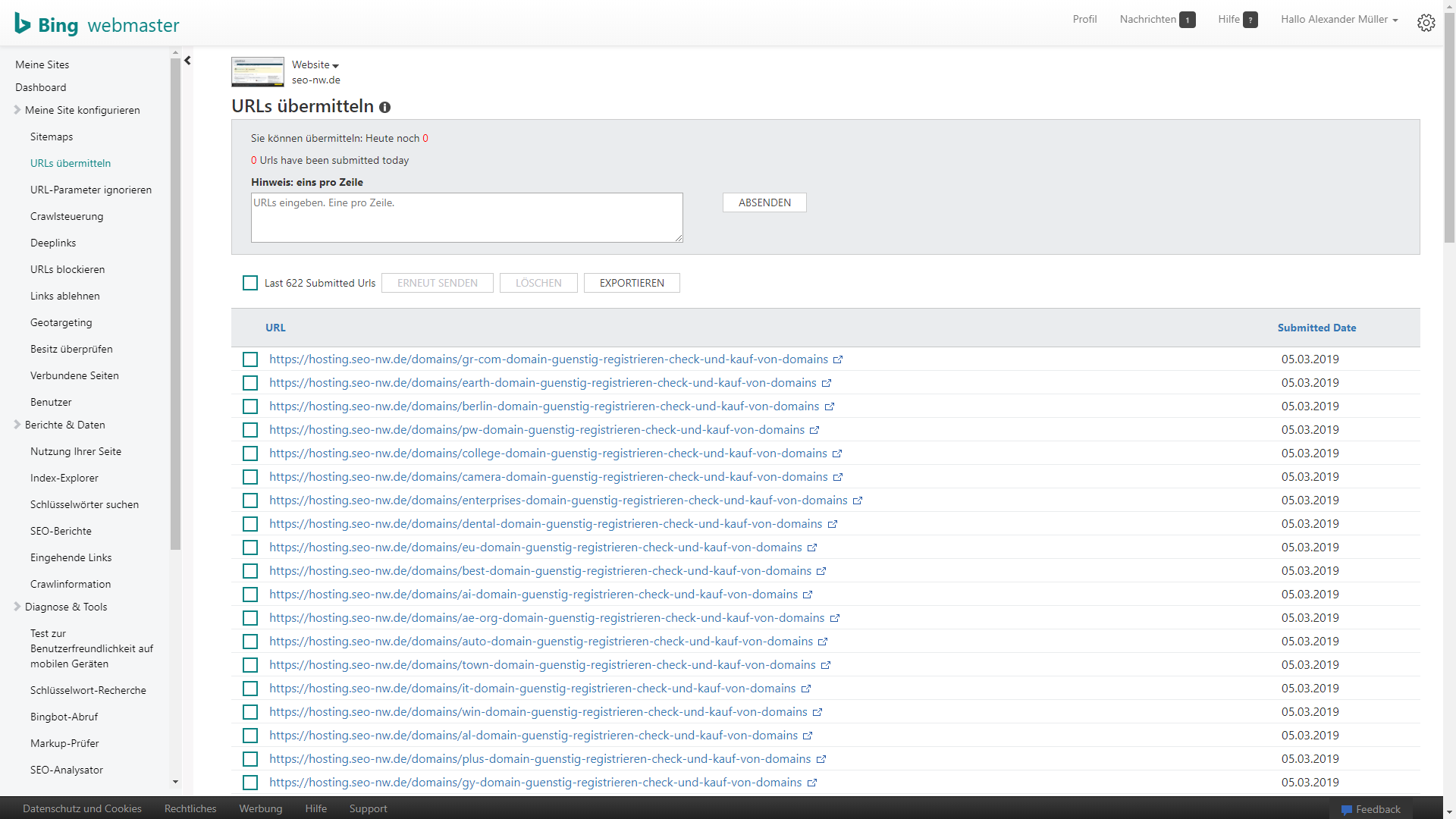Click Hilfe question mark badge
Image resolution: width=1456 pixels, height=819 pixels.
[x=1250, y=20]
